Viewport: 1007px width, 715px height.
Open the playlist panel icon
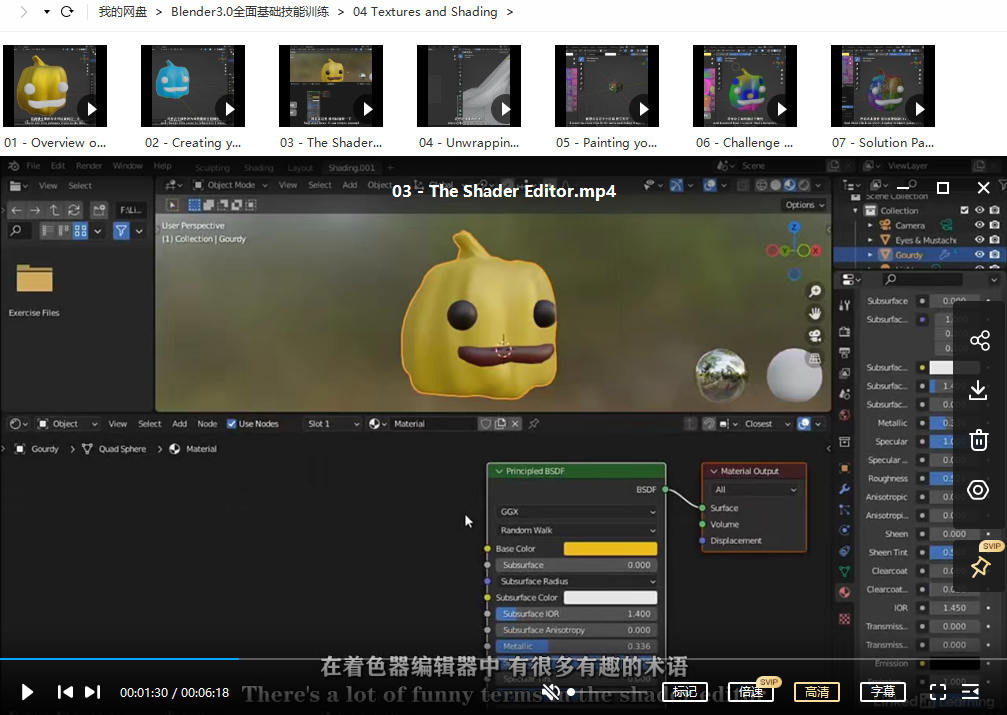(970, 692)
